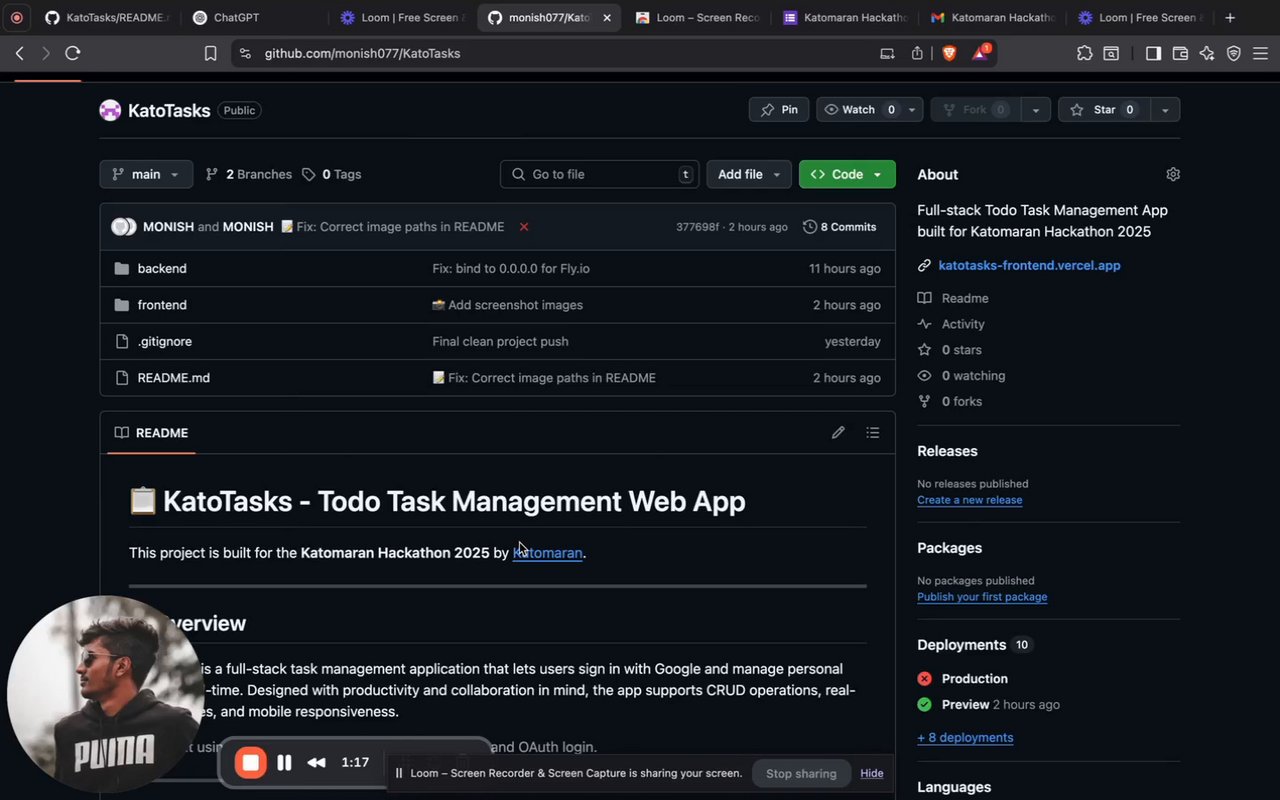1280x800 pixels.
Task: Bookmark this page using the bookmark icon
Action: tap(210, 53)
